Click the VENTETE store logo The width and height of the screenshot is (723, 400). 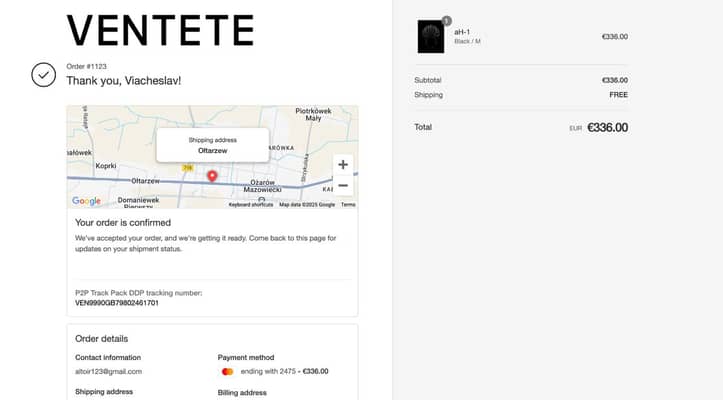click(x=160, y=30)
